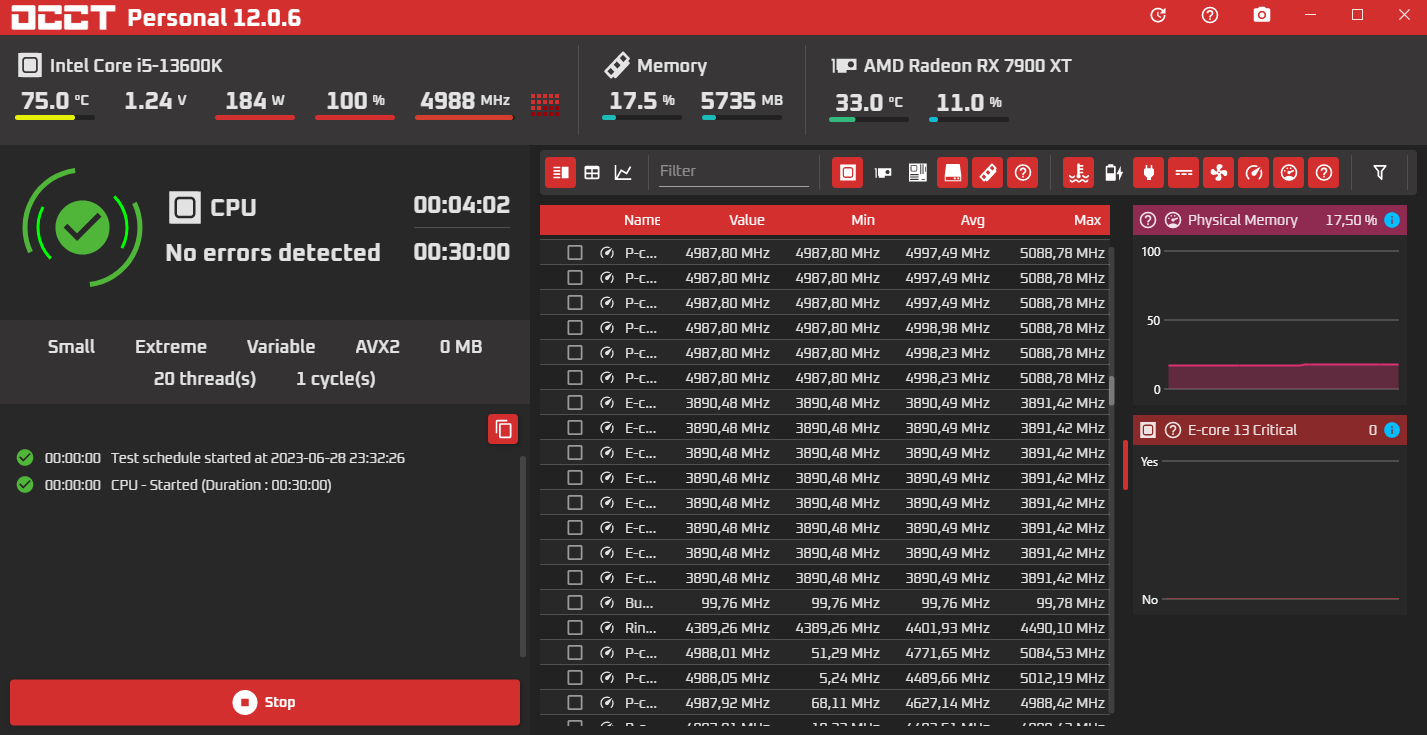Open the update history clock icon in title bar
This screenshot has height=735, width=1427.
pos(1158,15)
